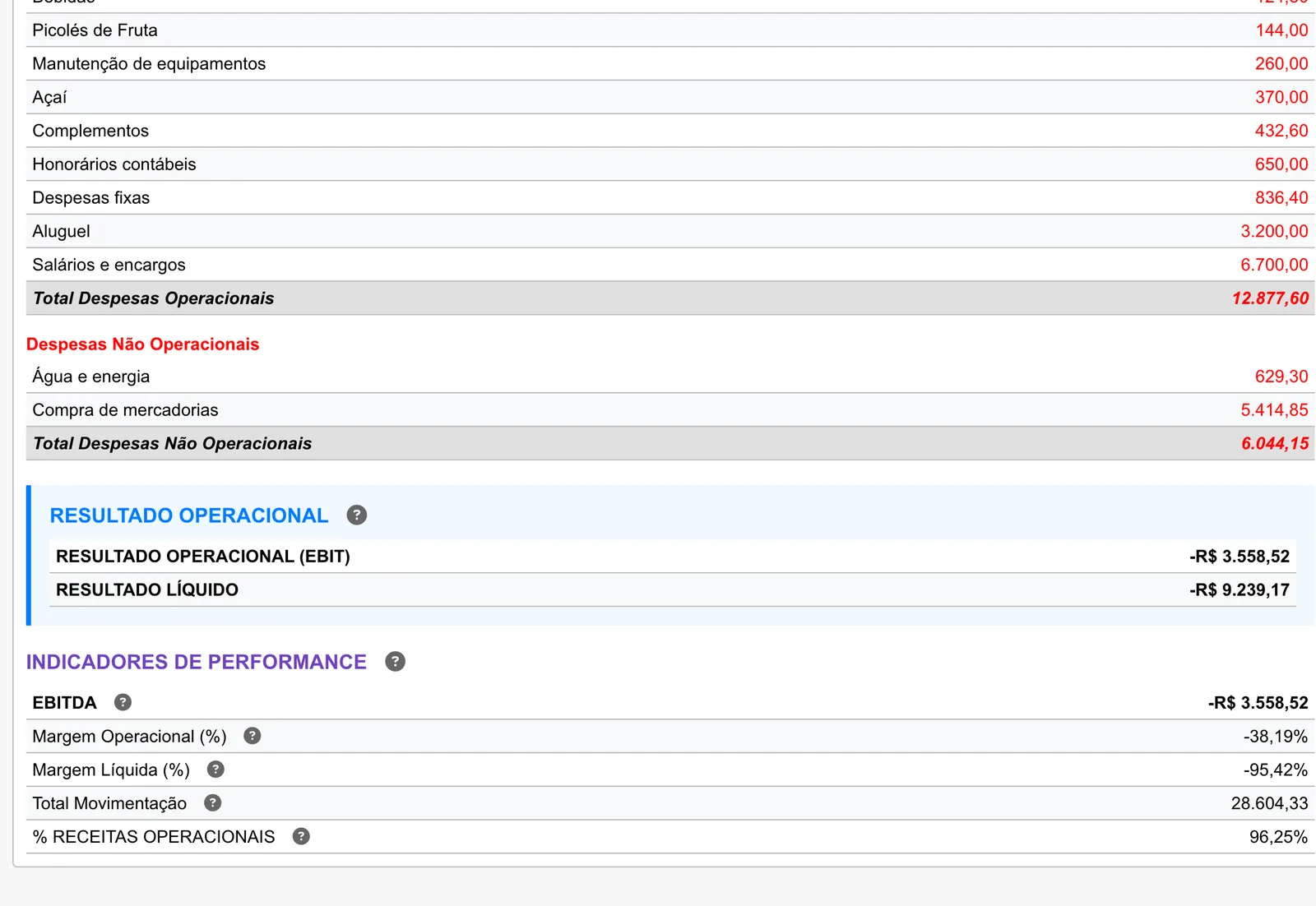Select the EBITDA row label
The width and height of the screenshot is (1316, 906).
tap(64, 703)
